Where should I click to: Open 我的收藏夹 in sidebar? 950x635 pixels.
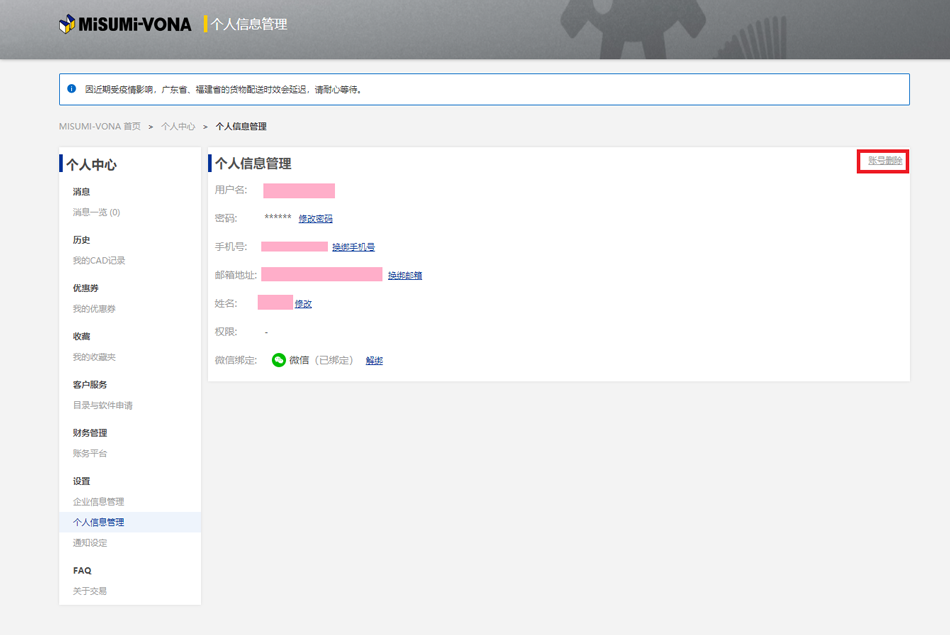pyautogui.click(x=94, y=357)
